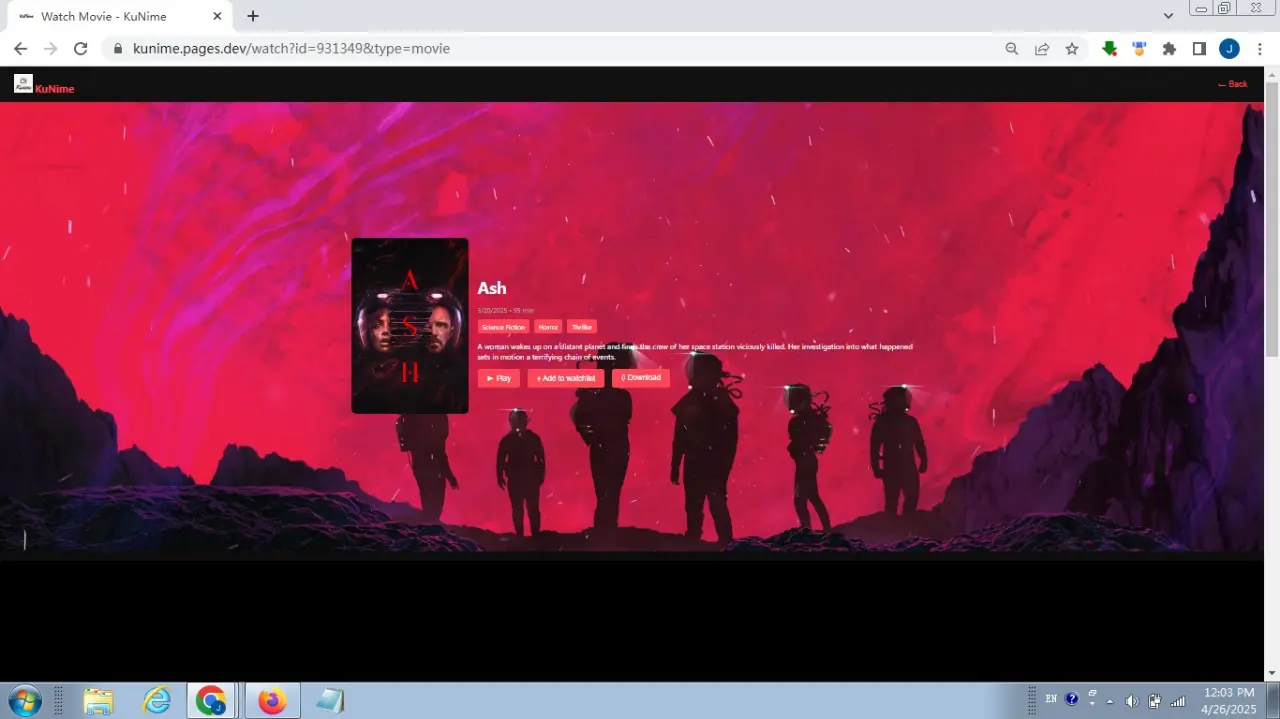Launch Internet Explorer from taskbar
The image size is (1280, 719).
coord(156,700)
